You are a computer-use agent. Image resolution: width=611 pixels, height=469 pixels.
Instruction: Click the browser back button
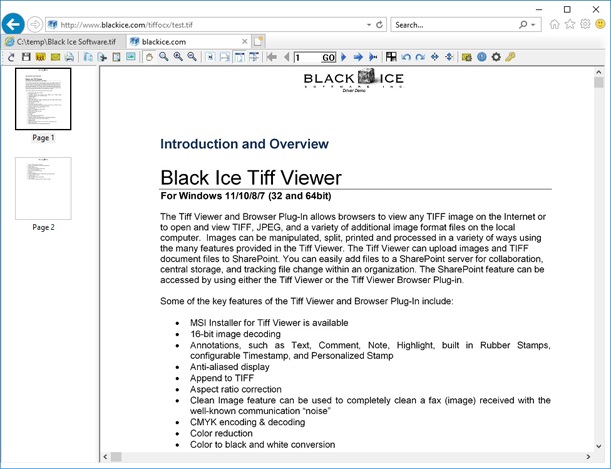click(x=13, y=23)
